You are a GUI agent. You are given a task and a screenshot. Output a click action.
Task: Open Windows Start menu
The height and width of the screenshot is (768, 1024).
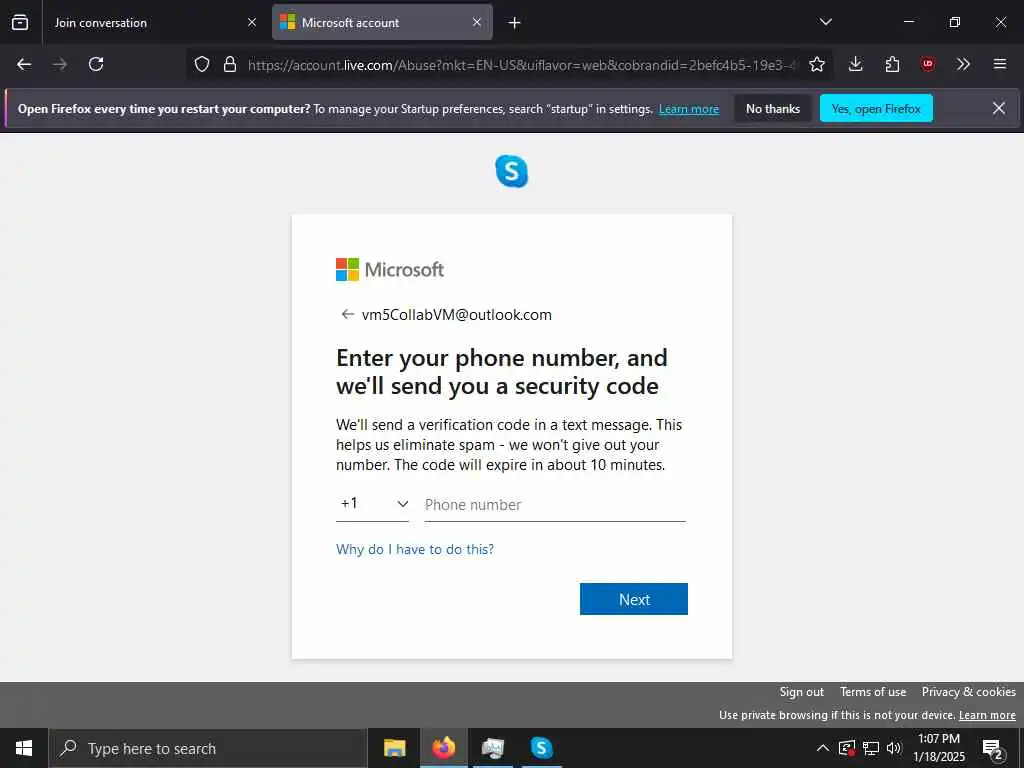[24, 748]
